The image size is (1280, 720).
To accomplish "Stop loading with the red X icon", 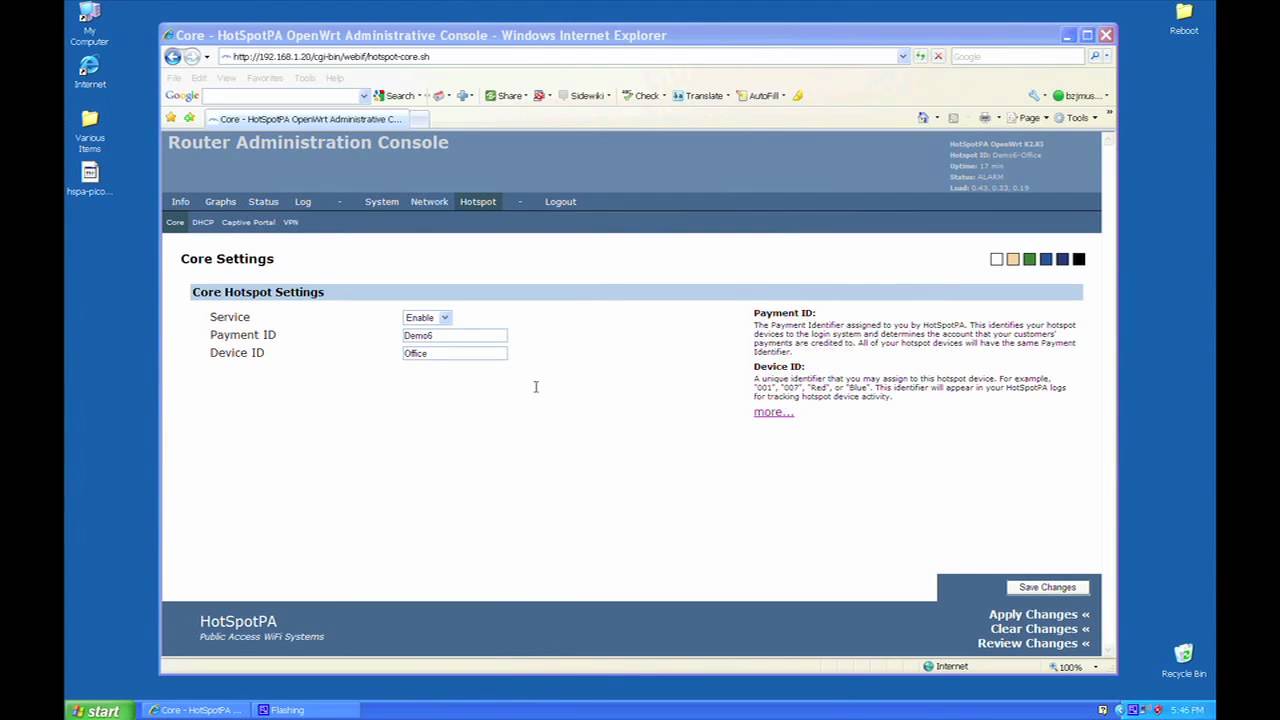I will pos(938,56).
